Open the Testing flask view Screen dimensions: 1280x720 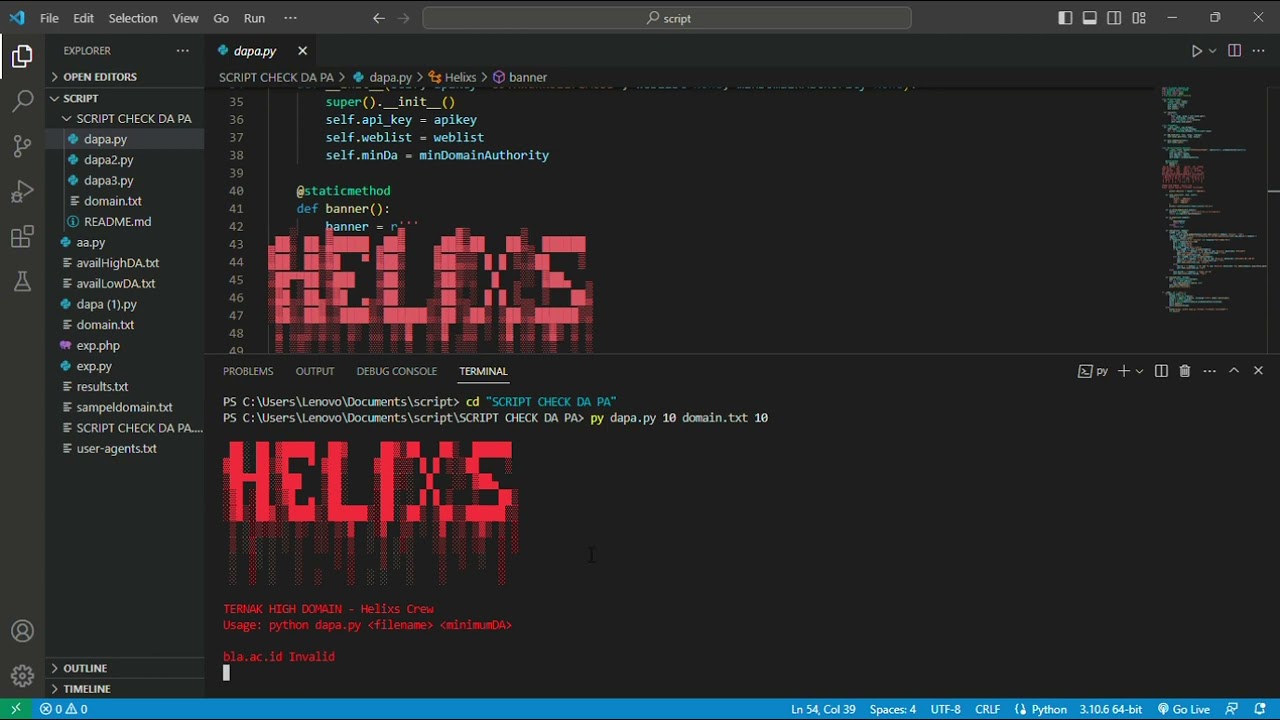click(x=22, y=282)
